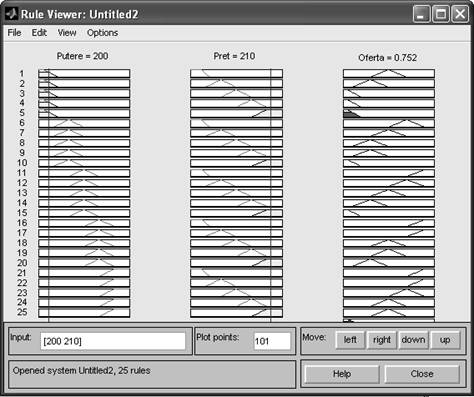Click the Move left button
The width and height of the screenshot is (474, 397).
(x=350, y=340)
